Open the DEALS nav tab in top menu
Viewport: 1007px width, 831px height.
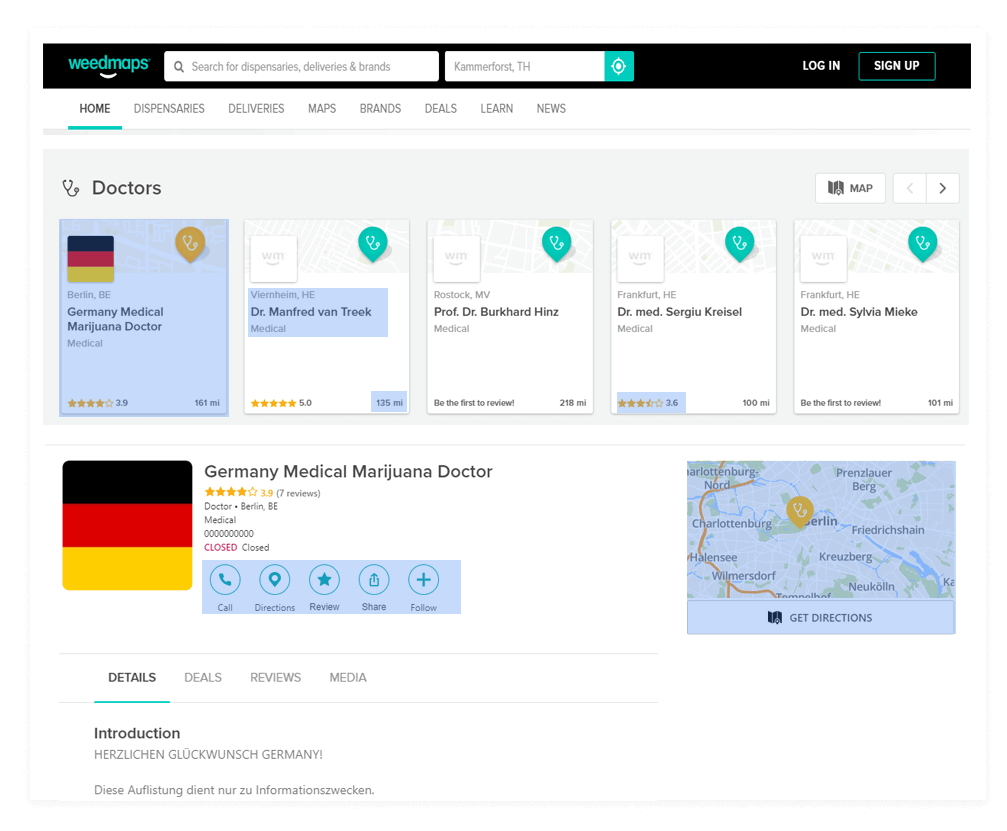(x=441, y=109)
